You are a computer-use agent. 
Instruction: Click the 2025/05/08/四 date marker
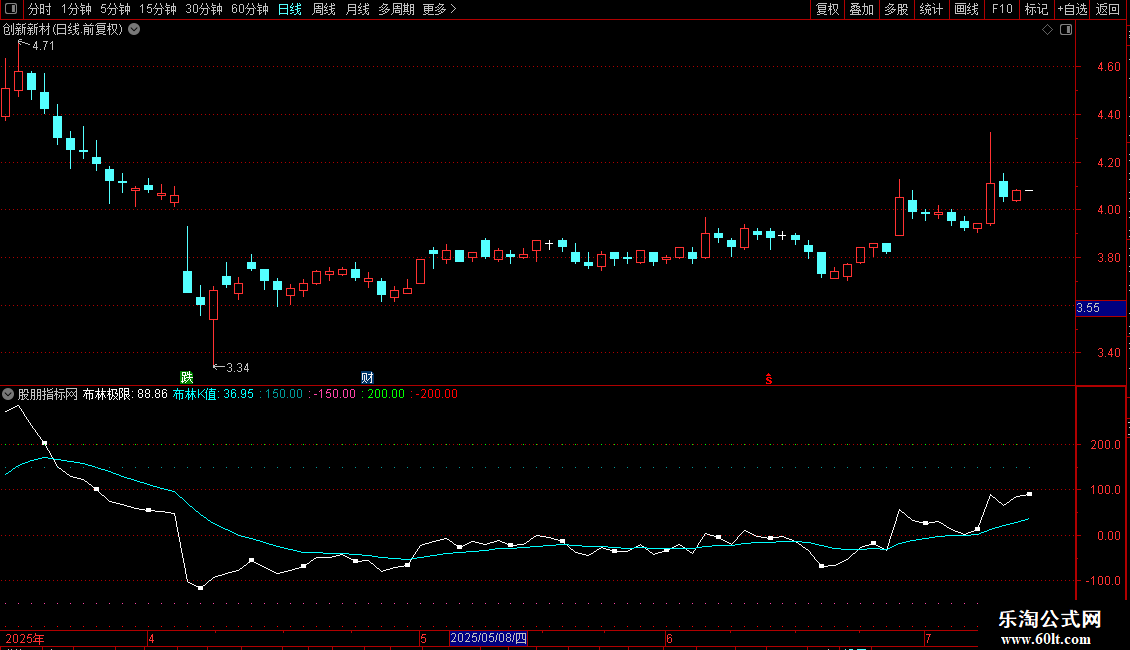point(488,638)
